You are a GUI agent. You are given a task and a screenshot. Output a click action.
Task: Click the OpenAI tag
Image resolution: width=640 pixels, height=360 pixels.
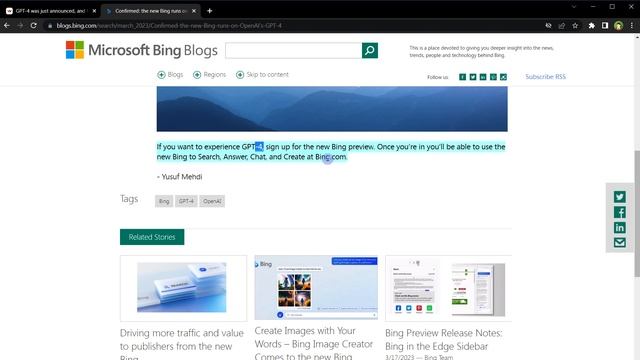point(212,201)
